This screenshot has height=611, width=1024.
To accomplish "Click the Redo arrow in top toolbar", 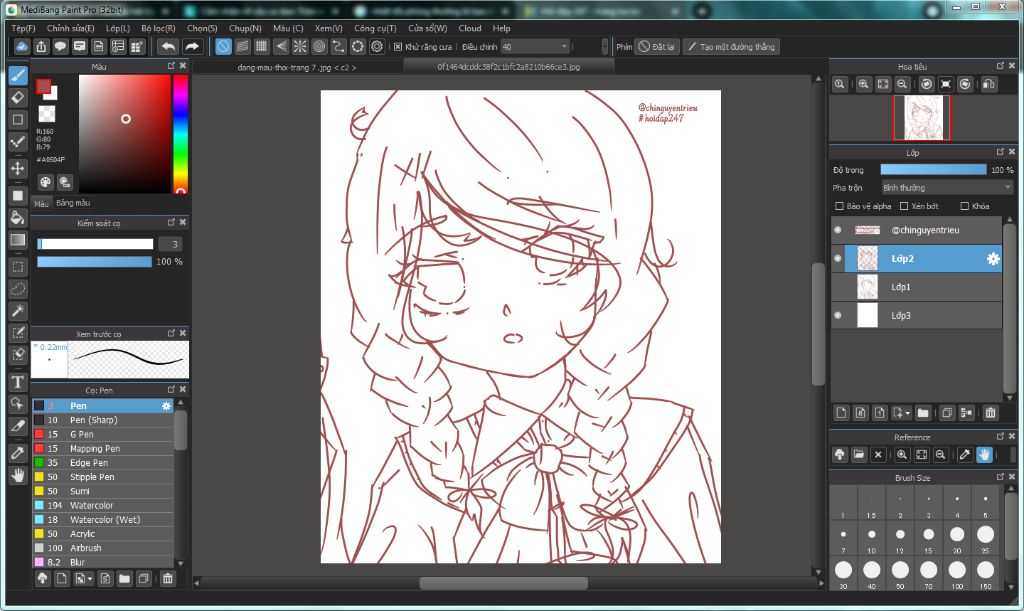I will click(x=191, y=46).
